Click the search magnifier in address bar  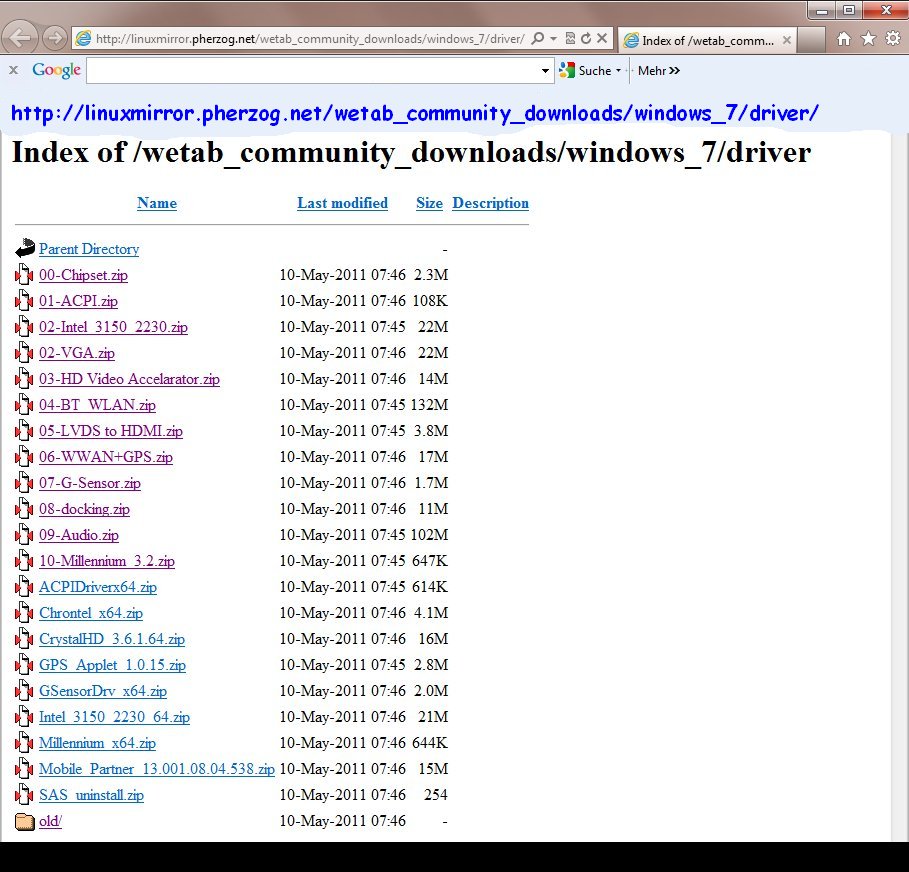coord(537,38)
